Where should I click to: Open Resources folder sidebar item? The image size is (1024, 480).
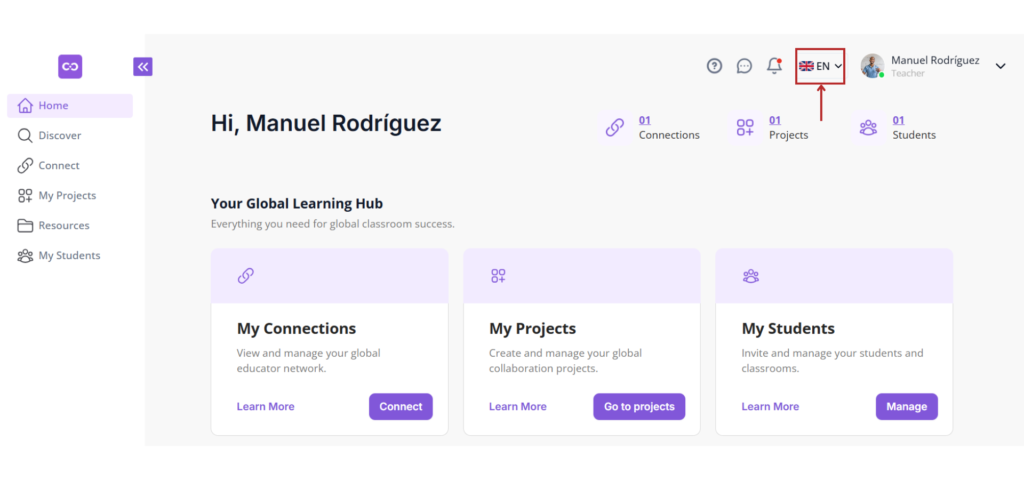(x=70, y=226)
